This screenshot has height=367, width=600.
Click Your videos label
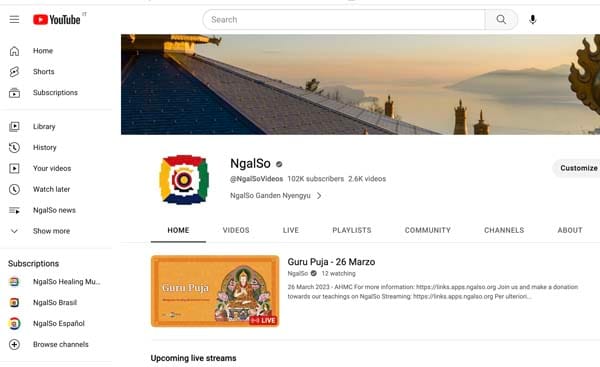coord(52,168)
